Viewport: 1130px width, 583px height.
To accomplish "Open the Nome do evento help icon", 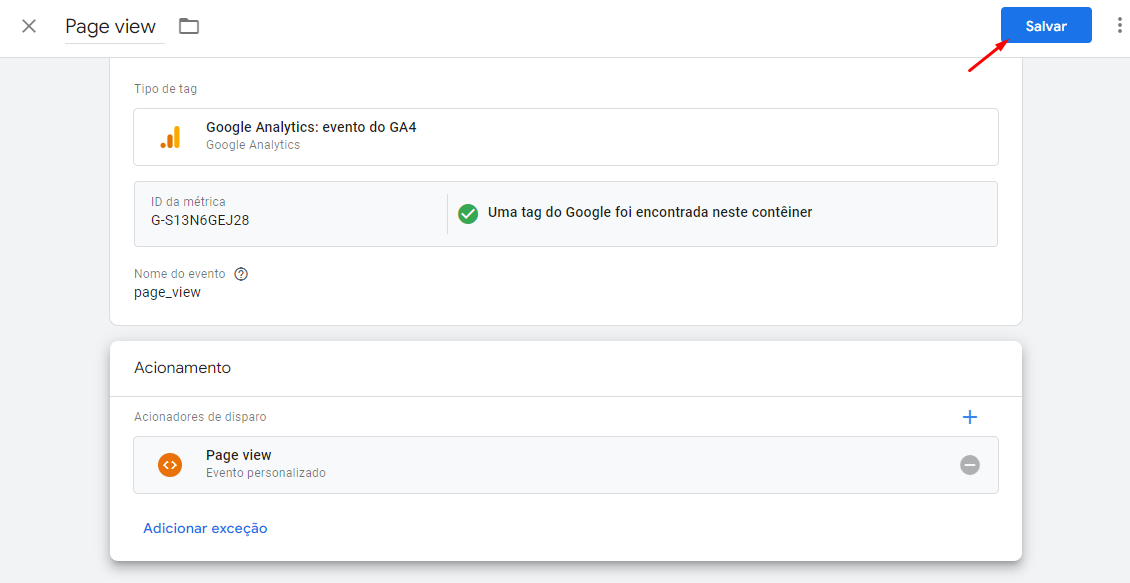I will [241, 274].
